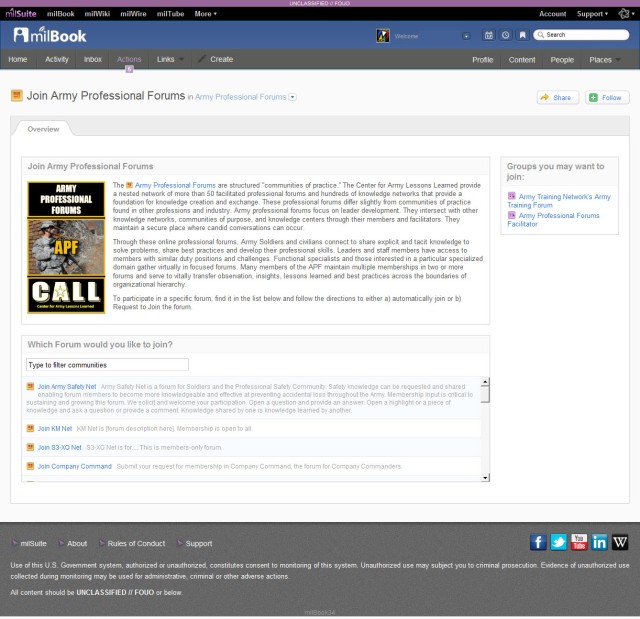Open the Support dropdown in the top bar

point(592,14)
